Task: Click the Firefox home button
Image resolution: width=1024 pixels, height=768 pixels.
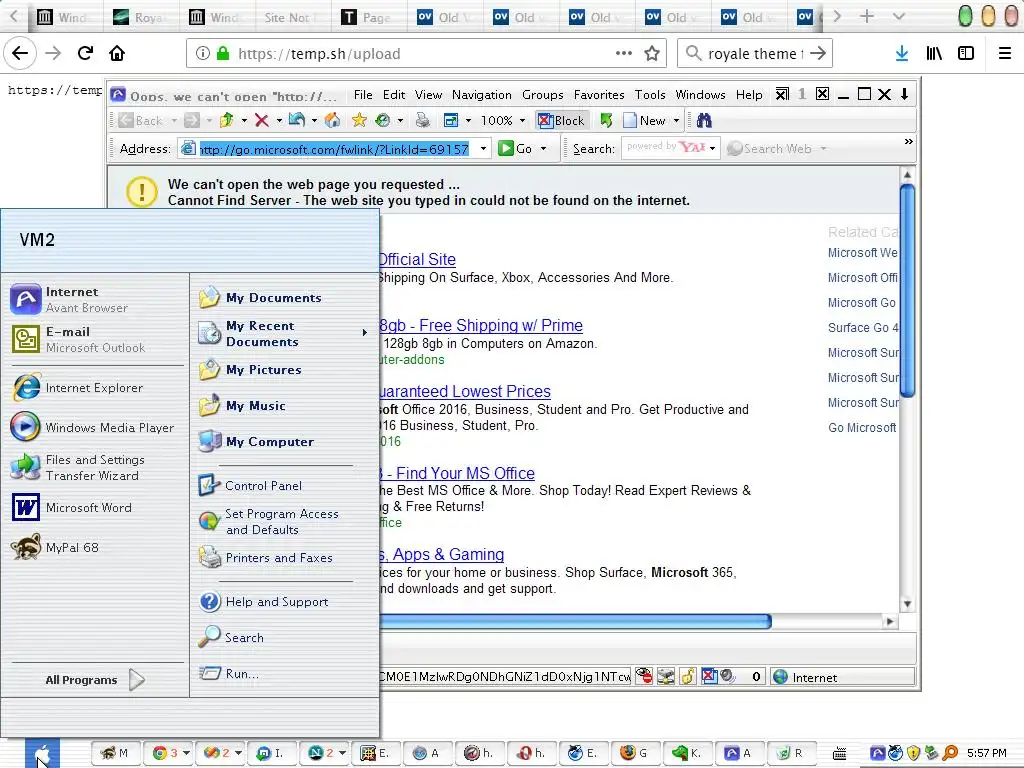Action: 117,53
